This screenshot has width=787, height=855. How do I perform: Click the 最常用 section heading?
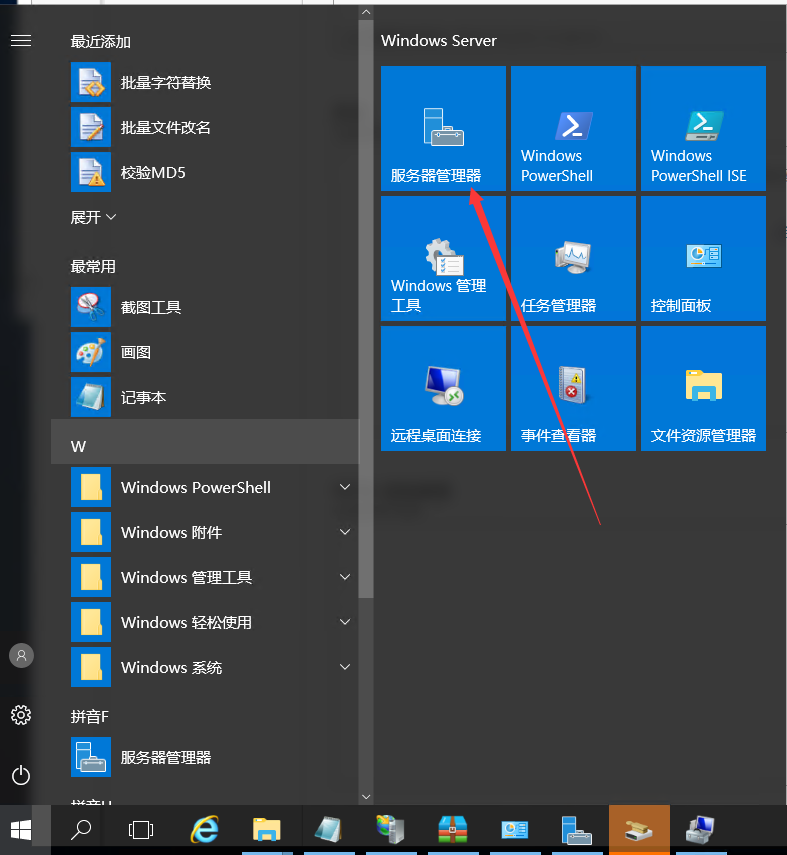coord(93,266)
